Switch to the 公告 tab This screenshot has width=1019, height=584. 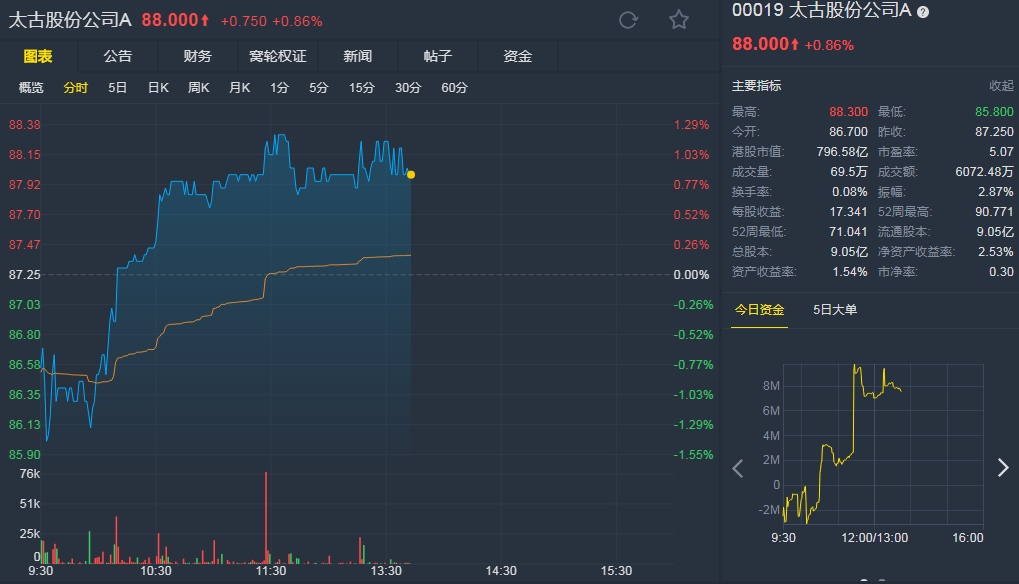[x=118, y=56]
